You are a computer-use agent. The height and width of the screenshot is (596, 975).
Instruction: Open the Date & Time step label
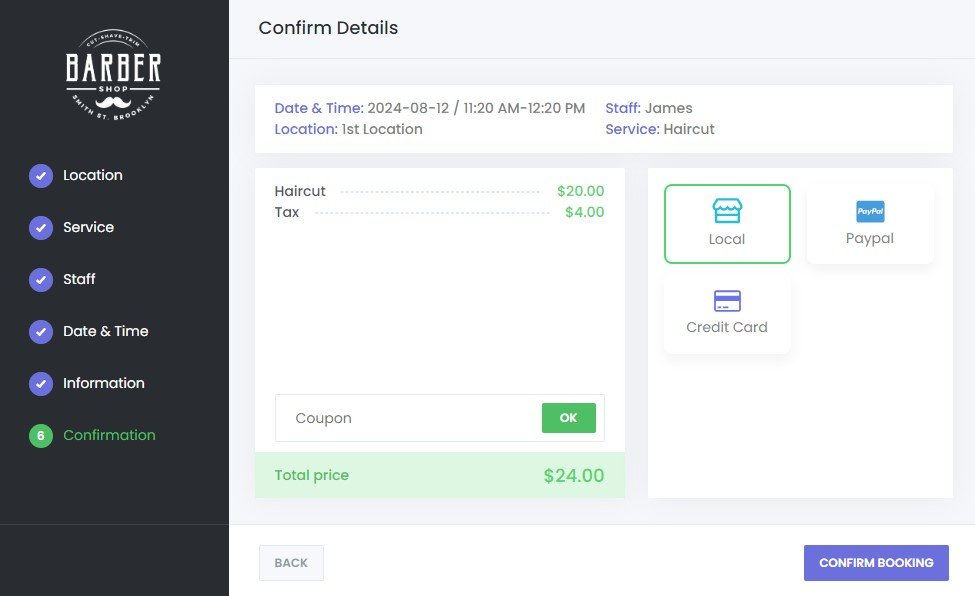[106, 331]
